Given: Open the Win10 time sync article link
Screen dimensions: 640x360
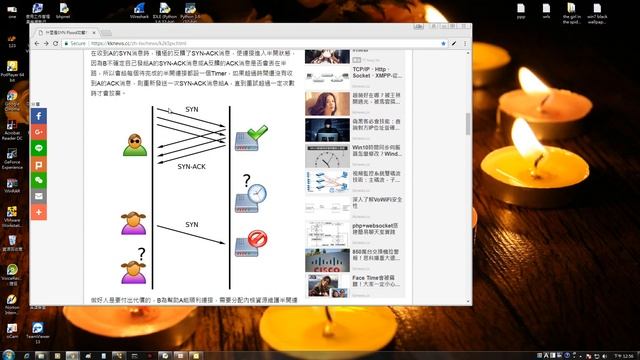Looking at the screenshot, I should (377, 151).
